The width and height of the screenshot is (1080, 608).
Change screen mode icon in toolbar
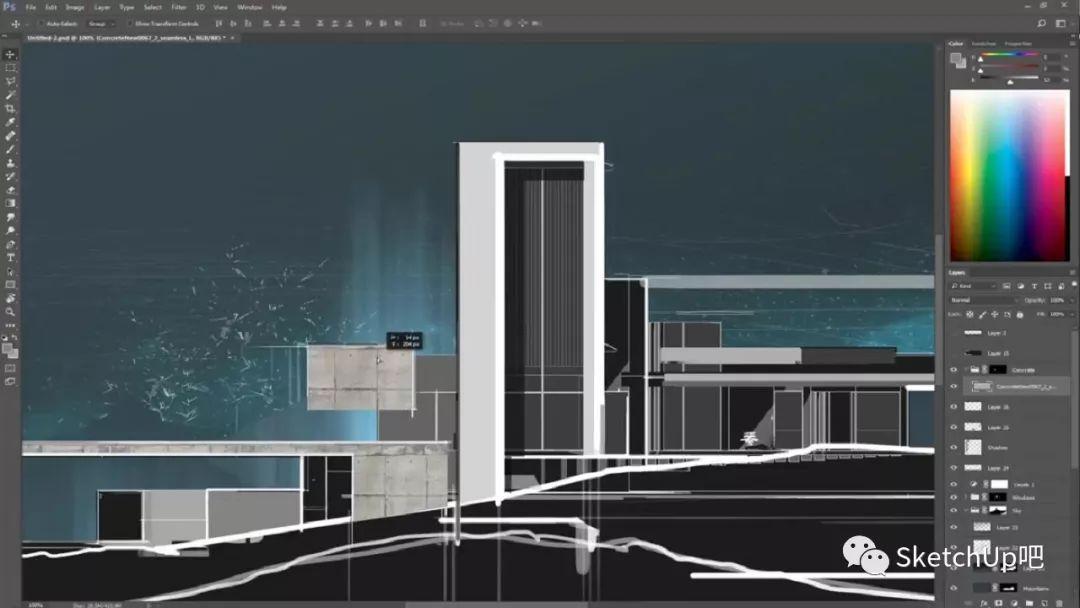10,381
